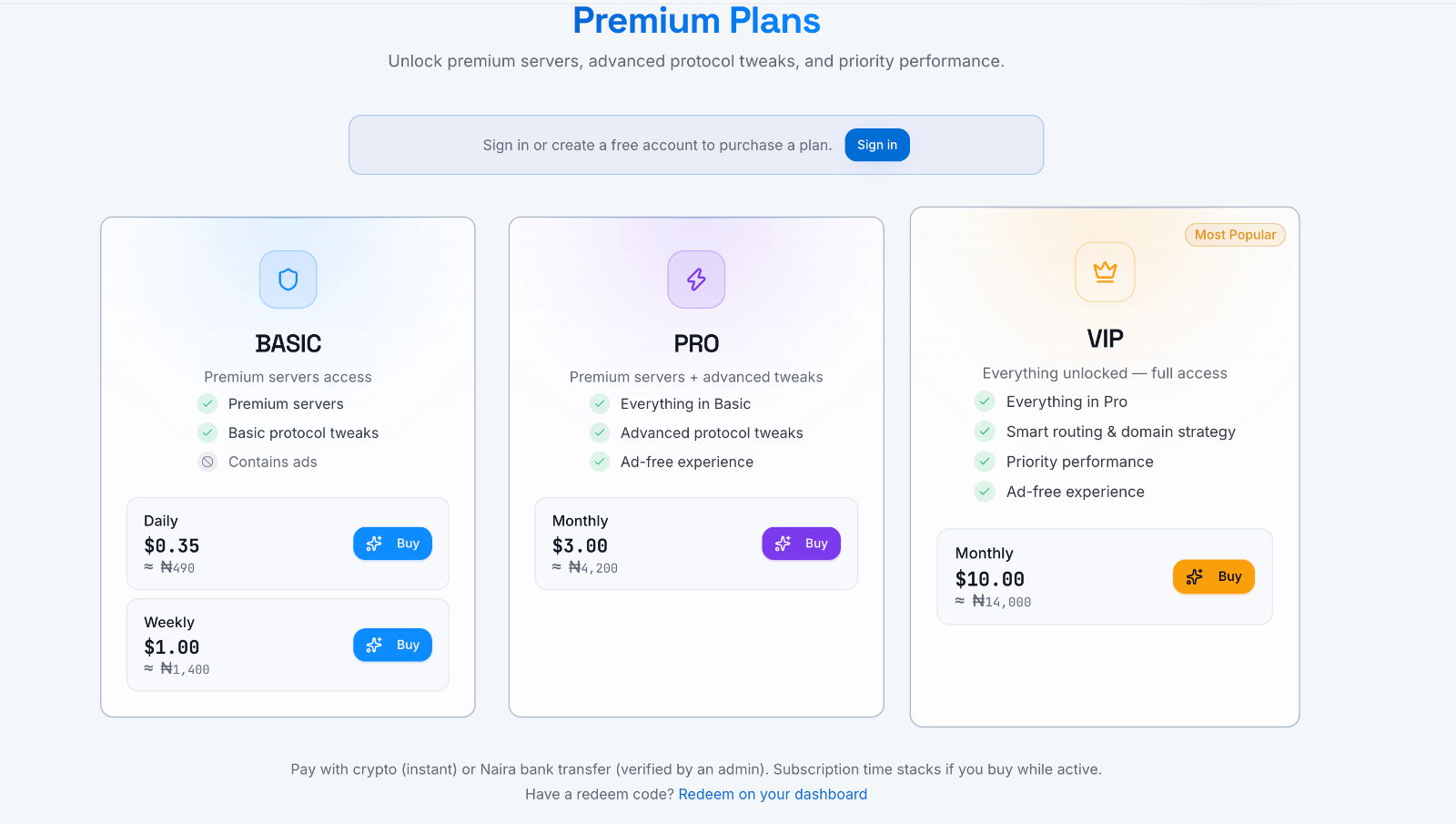Click the checkmark beside 'Basic protocol tweaks'
The width and height of the screenshot is (1456, 824).
(x=207, y=432)
